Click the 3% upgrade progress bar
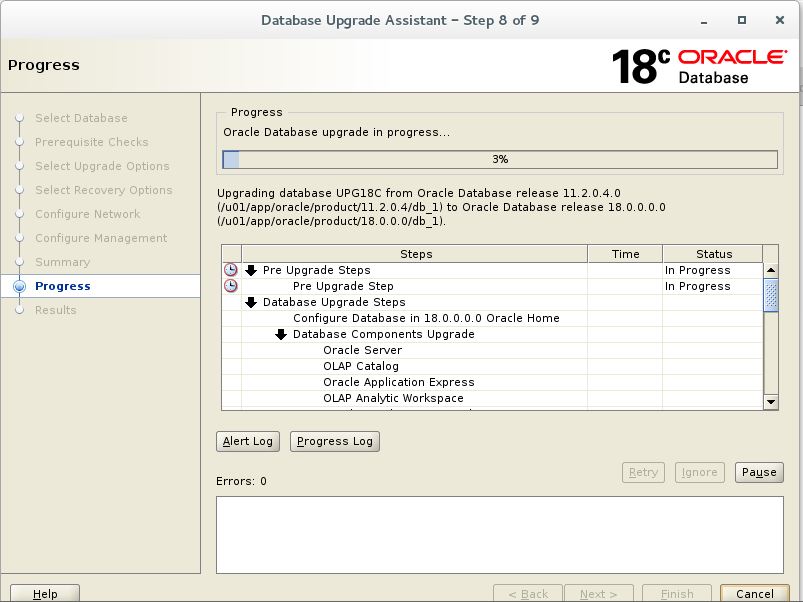Image resolution: width=803 pixels, height=602 pixels. pos(500,159)
